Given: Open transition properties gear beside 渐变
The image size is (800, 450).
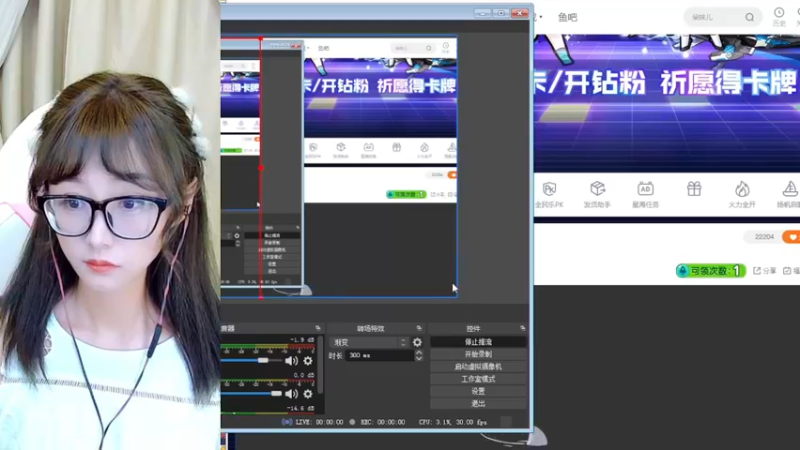Looking at the screenshot, I should 417,342.
